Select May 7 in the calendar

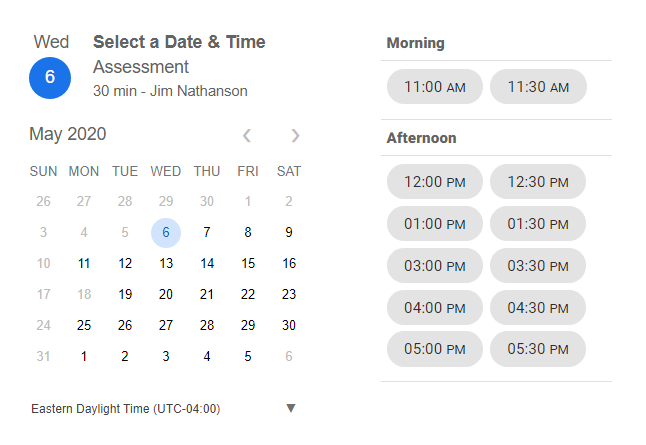pos(207,232)
